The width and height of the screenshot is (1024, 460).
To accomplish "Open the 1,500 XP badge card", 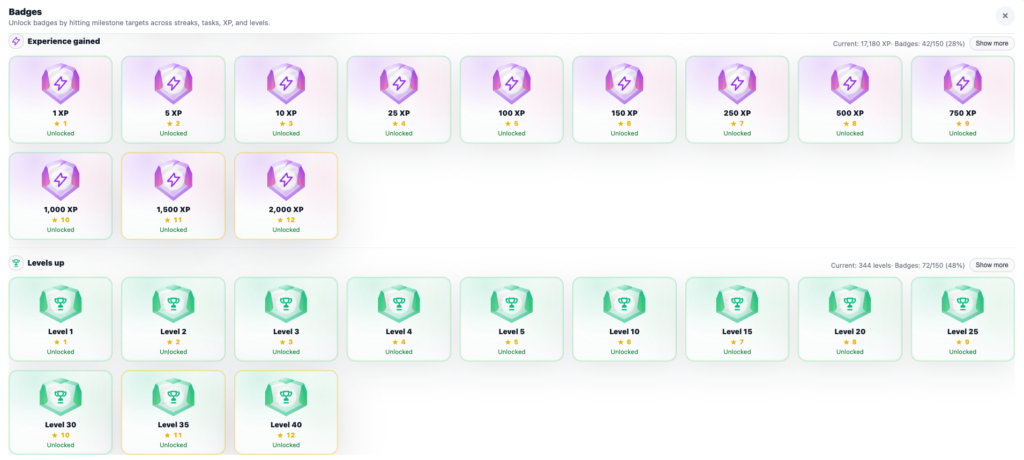I will (173, 196).
